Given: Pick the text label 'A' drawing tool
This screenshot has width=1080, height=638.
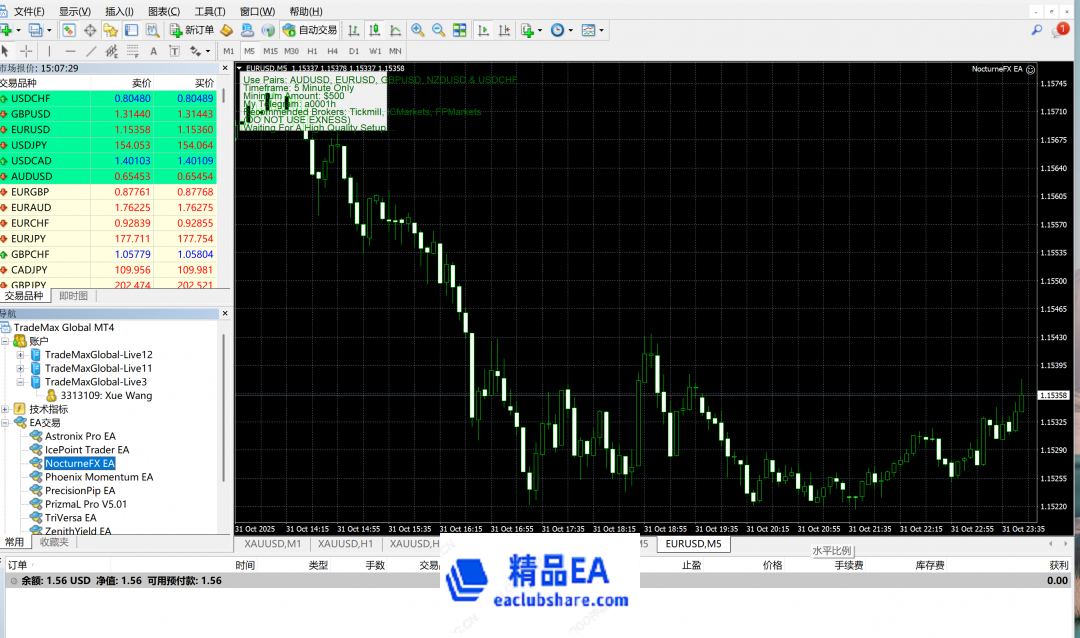Looking at the screenshot, I should coord(153,51).
